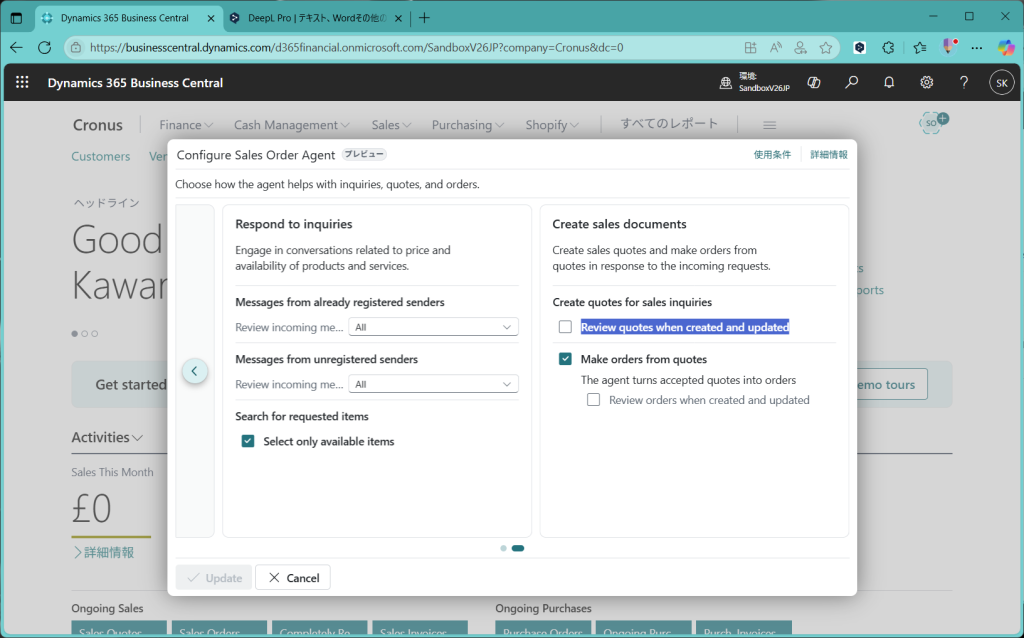View site information lock icon
Screen dimensions: 1024x638
76,48
